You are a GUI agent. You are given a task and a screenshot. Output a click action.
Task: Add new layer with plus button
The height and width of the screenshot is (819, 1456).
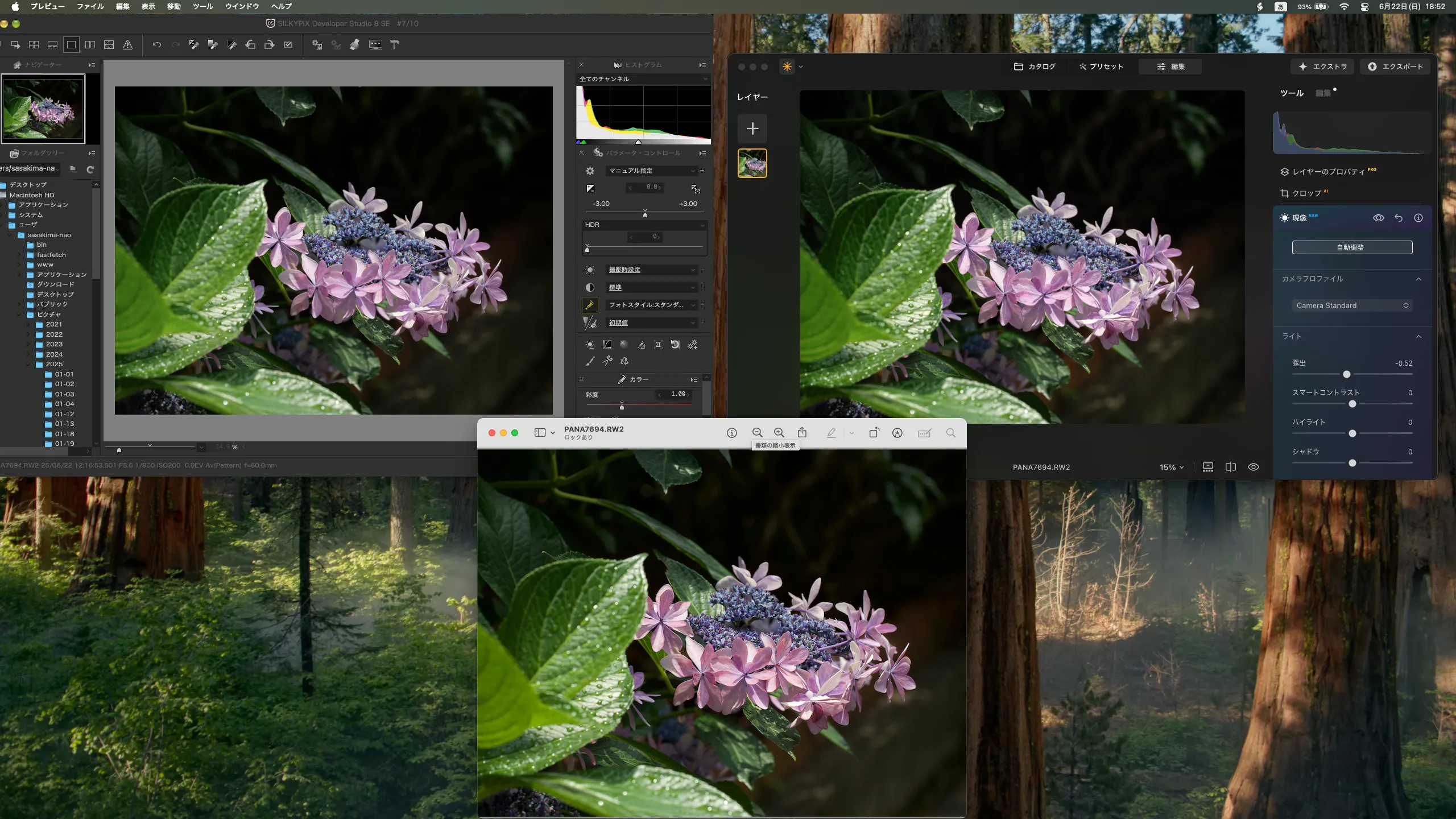pyautogui.click(x=752, y=129)
